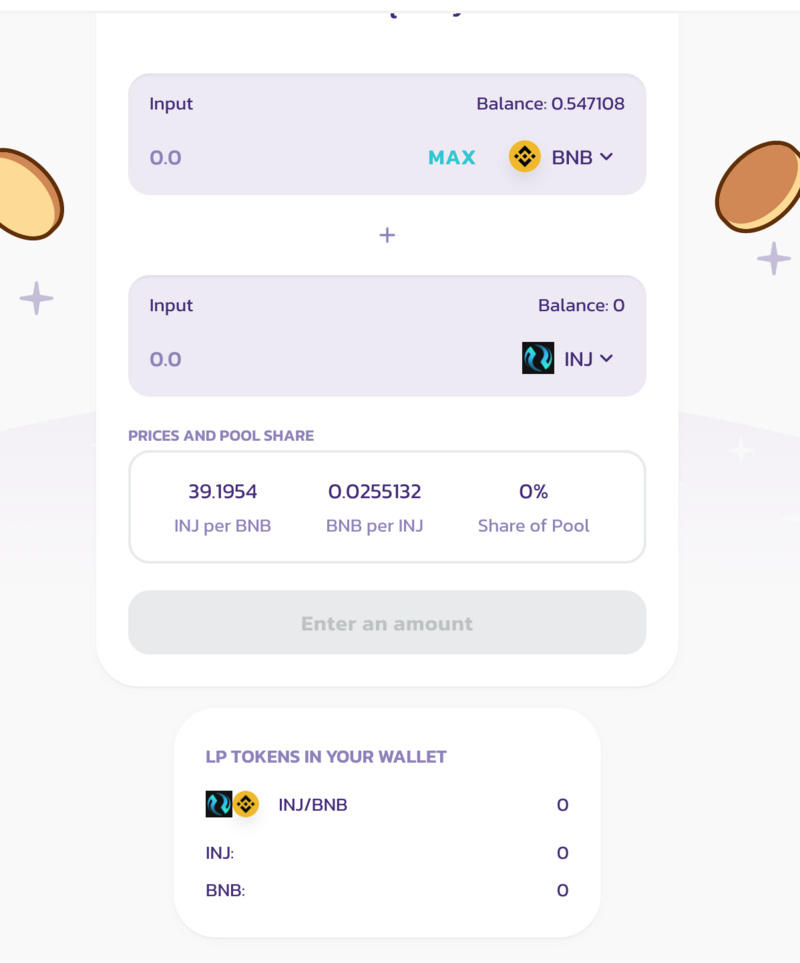The width and height of the screenshot is (800, 963).
Task: Click the plus icon between inputs
Action: point(387,235)
